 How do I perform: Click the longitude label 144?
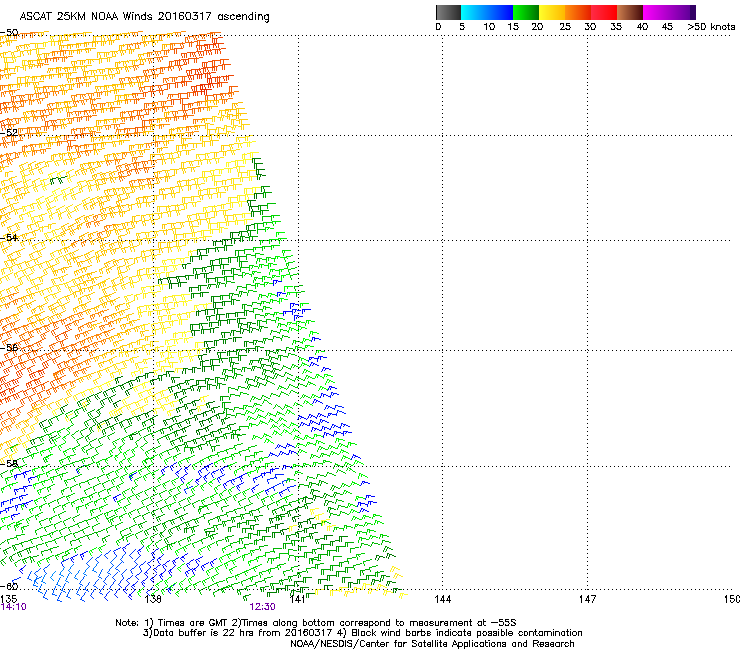point(442,599)
